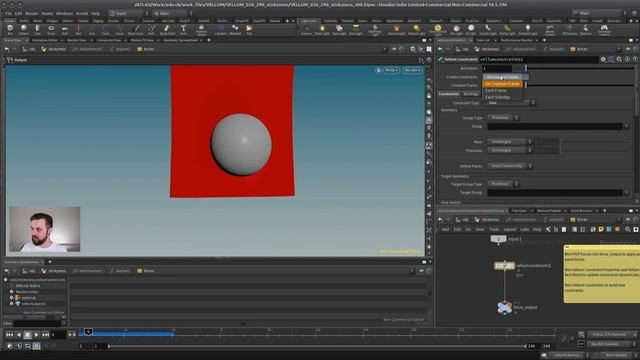640x360 pixels.
Task: Click the Group input field
Action: tap(555, 127)
